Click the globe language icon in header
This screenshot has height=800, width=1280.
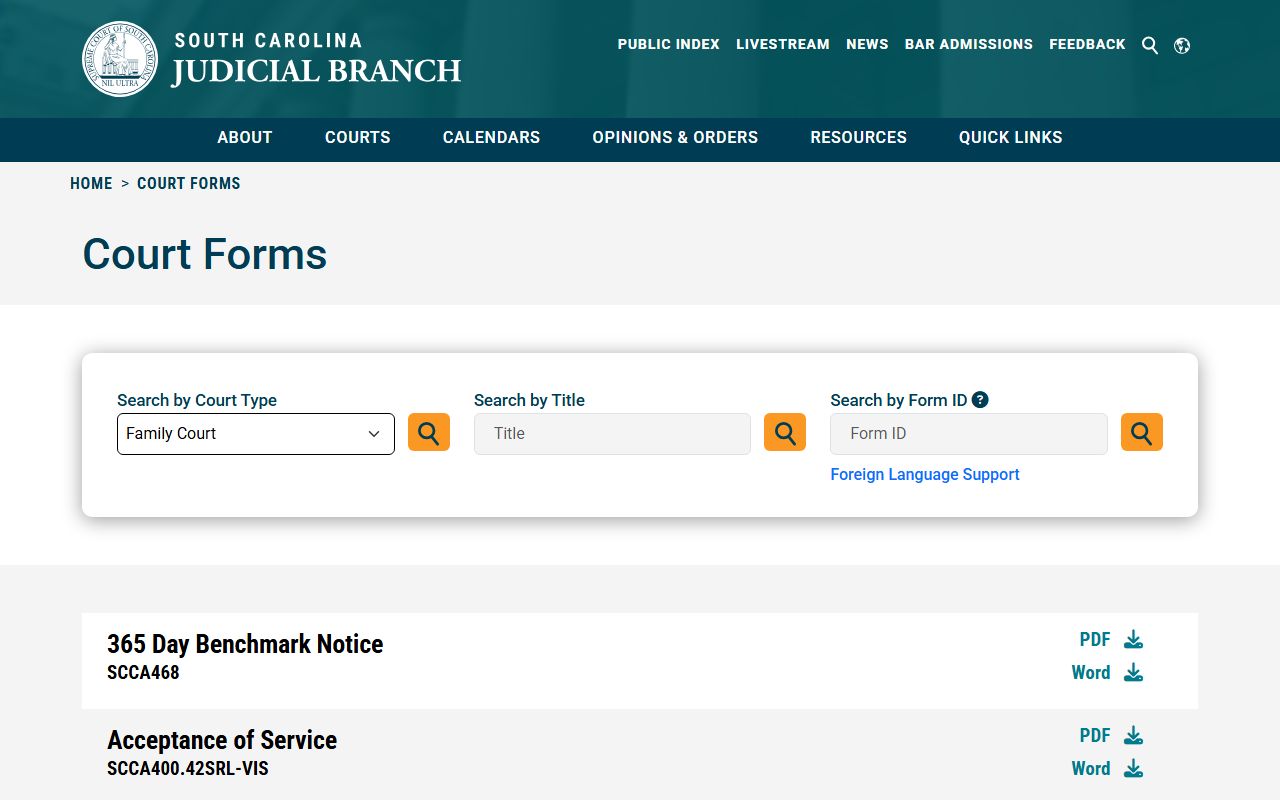(x=1182, y=45)
